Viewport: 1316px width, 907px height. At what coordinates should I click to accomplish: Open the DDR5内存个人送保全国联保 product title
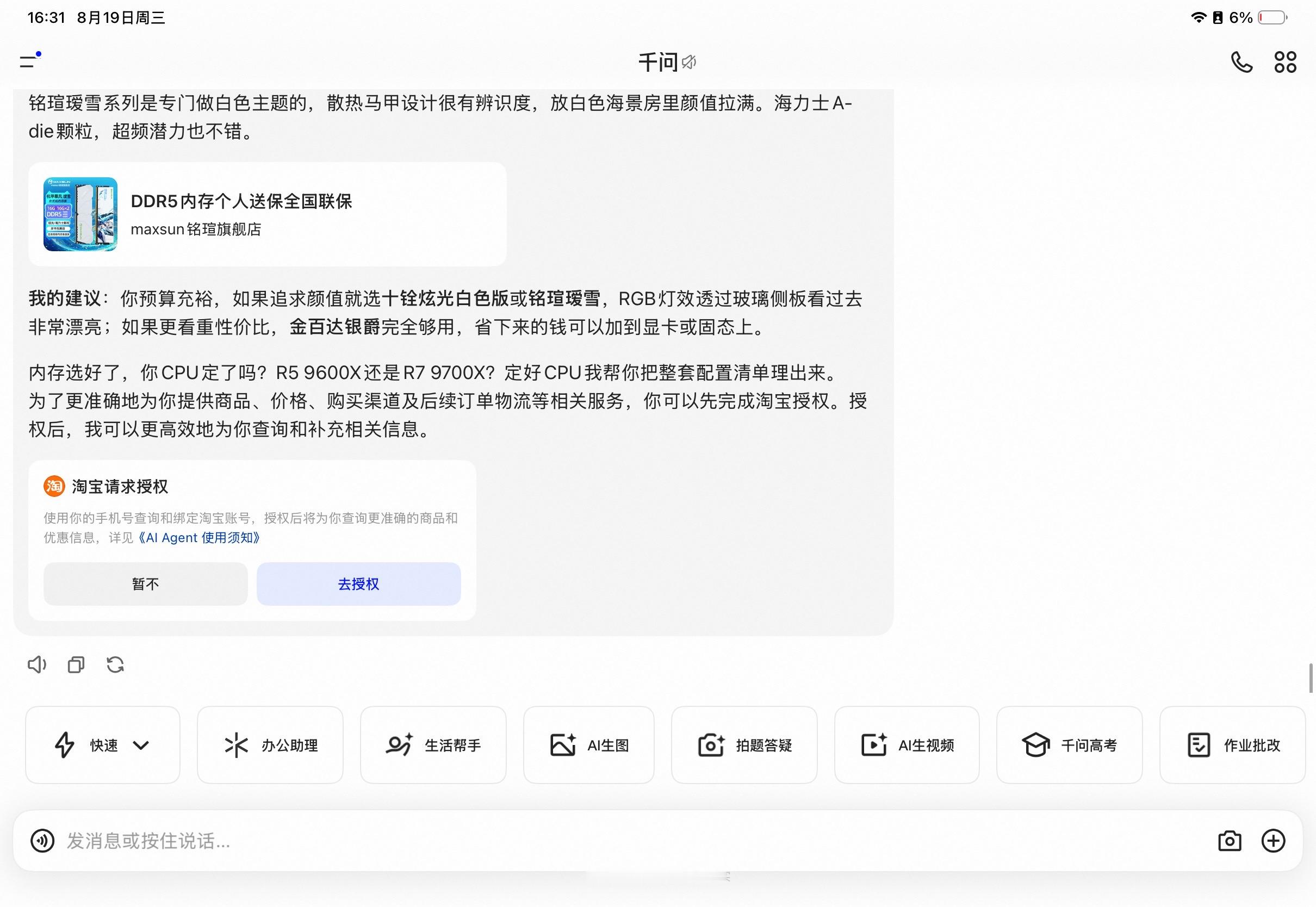point(241,201)
